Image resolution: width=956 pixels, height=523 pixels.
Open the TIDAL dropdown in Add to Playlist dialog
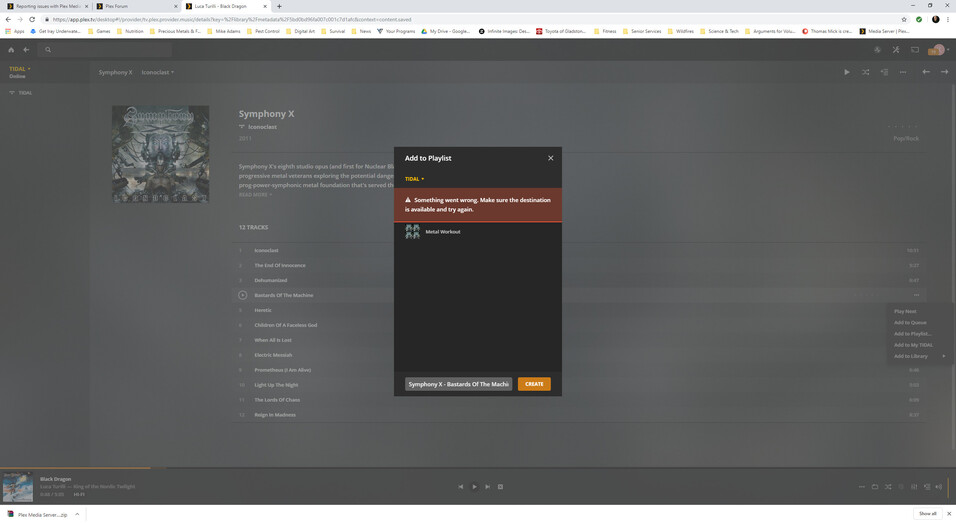tap(415, 179)
